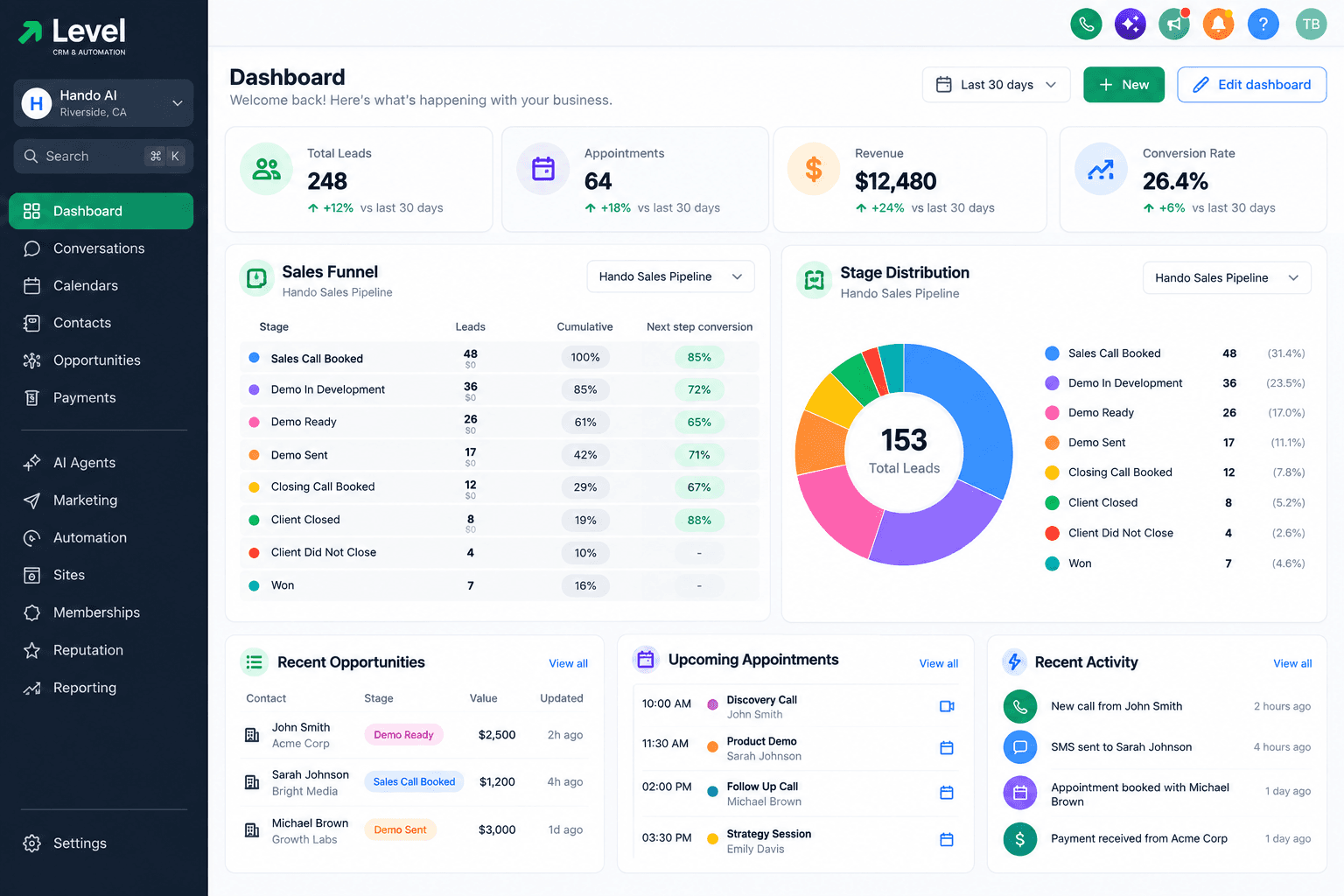
Task: Open the purple AI sparkle assistant icon
Action: point(1130,24)
